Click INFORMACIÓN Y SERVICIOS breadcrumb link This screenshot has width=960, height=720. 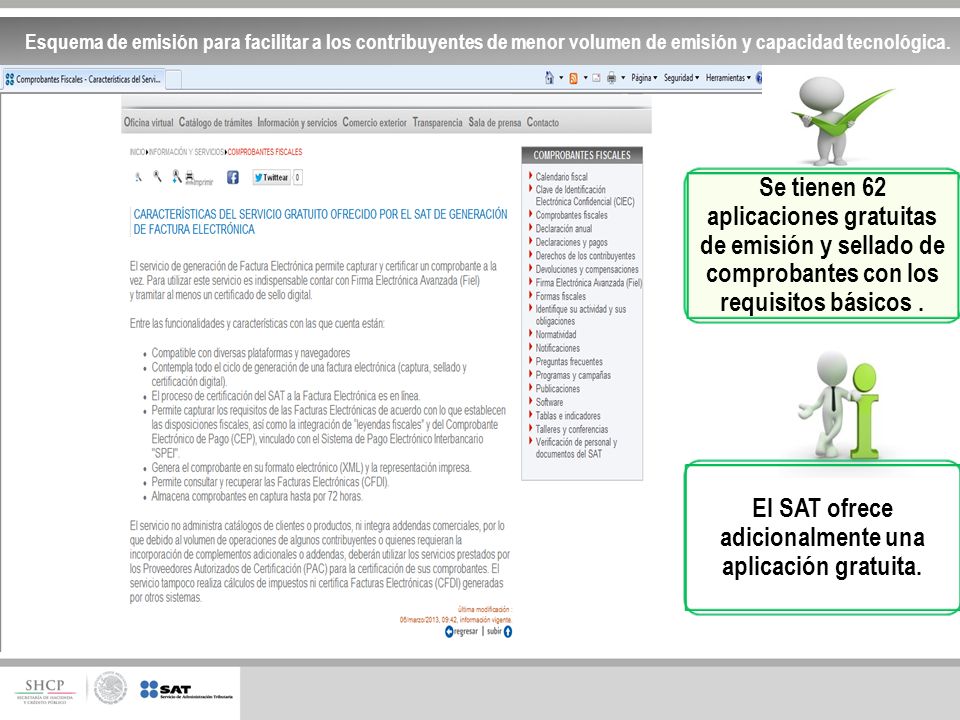point(186,152)
